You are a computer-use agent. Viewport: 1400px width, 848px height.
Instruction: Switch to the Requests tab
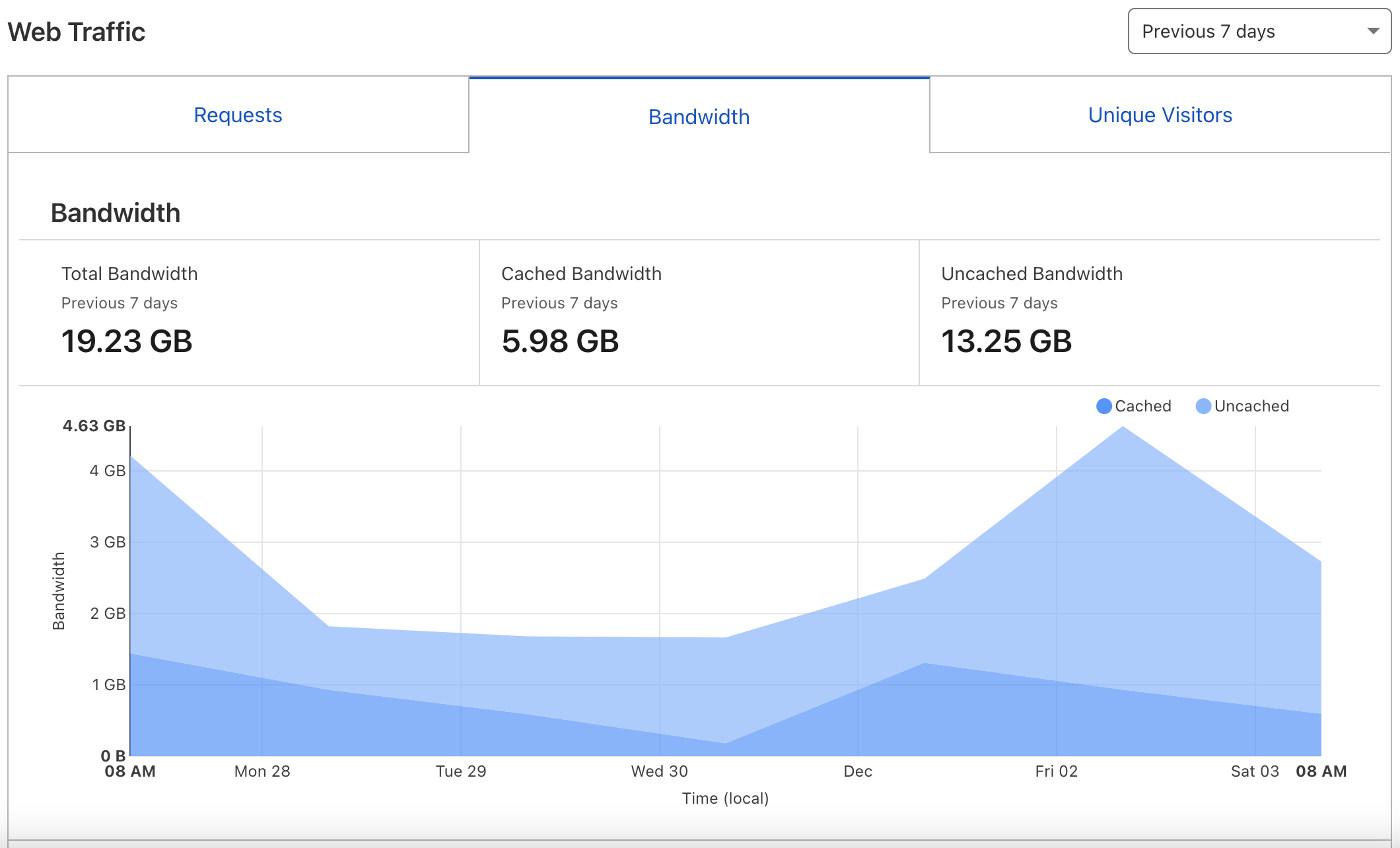(238, 116)
